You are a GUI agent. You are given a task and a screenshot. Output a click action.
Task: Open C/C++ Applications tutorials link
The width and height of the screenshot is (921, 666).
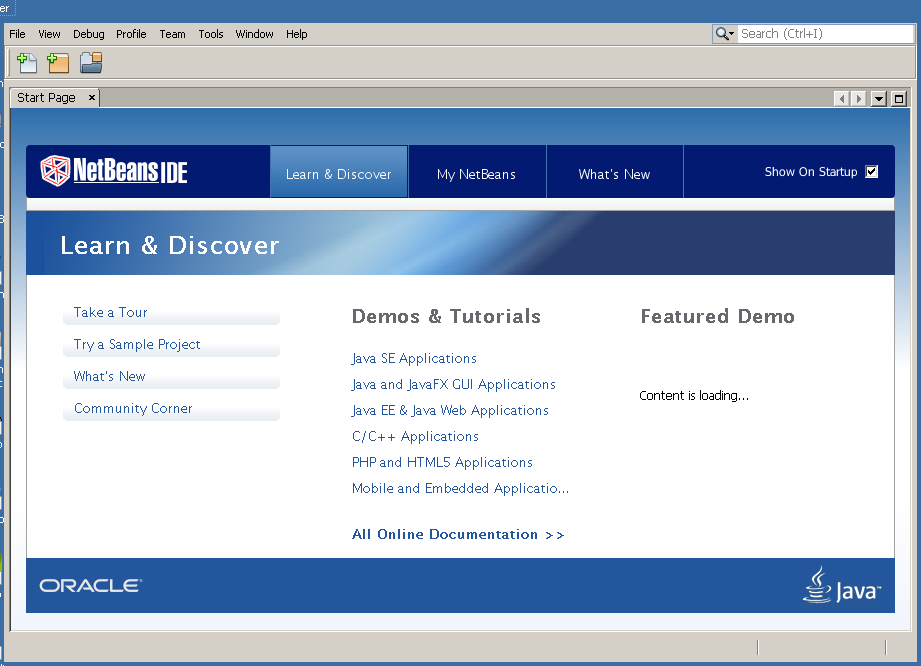click(415, 436)
